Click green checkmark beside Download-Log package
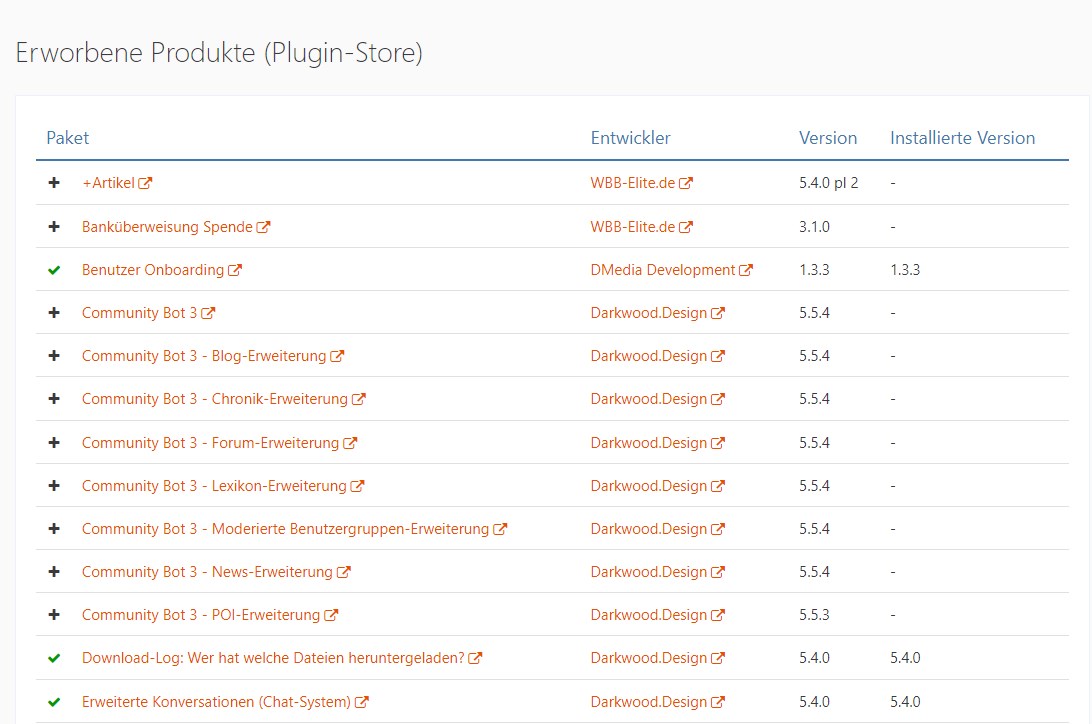 54,658
